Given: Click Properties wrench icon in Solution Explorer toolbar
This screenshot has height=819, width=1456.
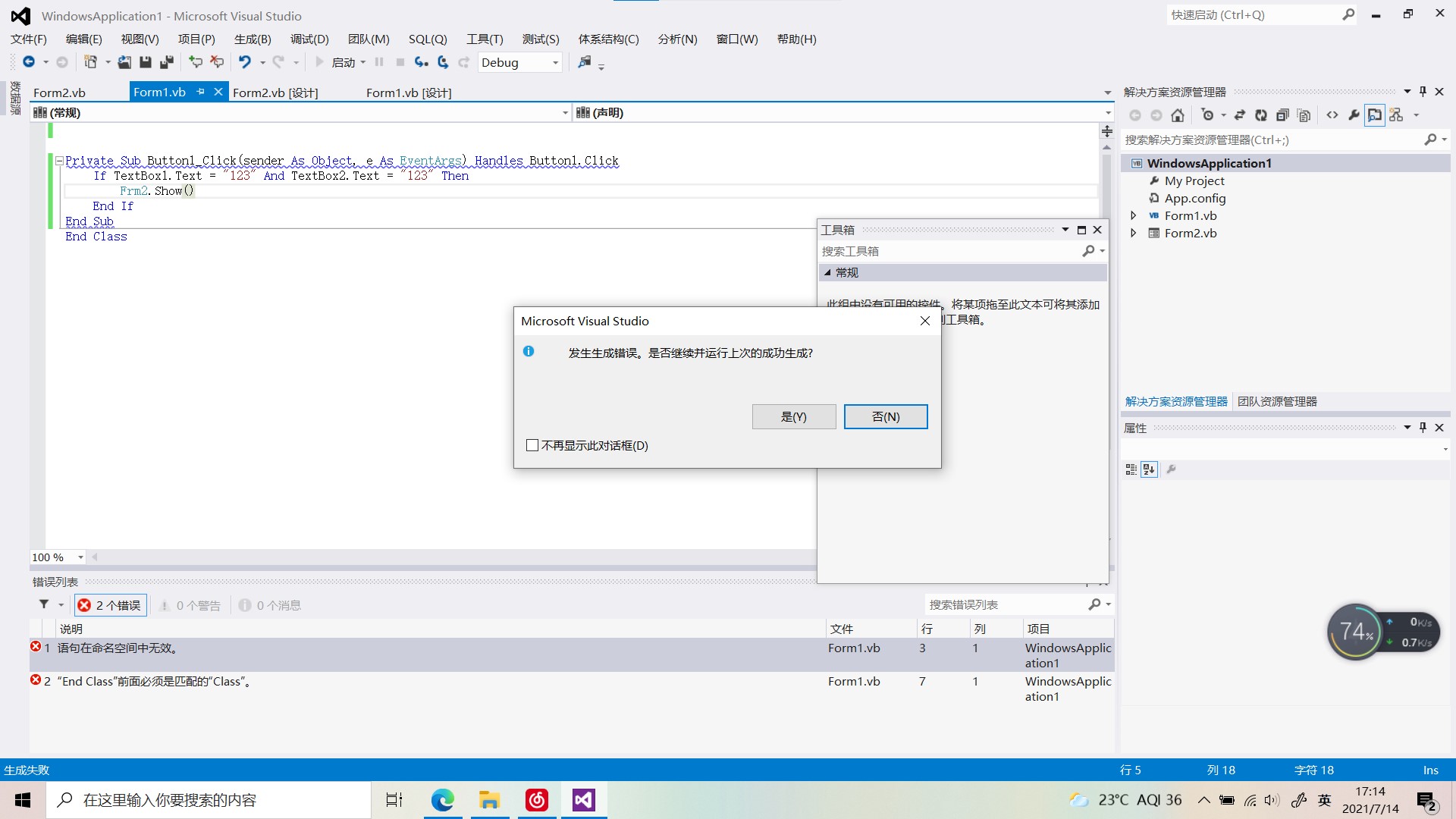Looking at the screenshot, I should [1354, 115].
